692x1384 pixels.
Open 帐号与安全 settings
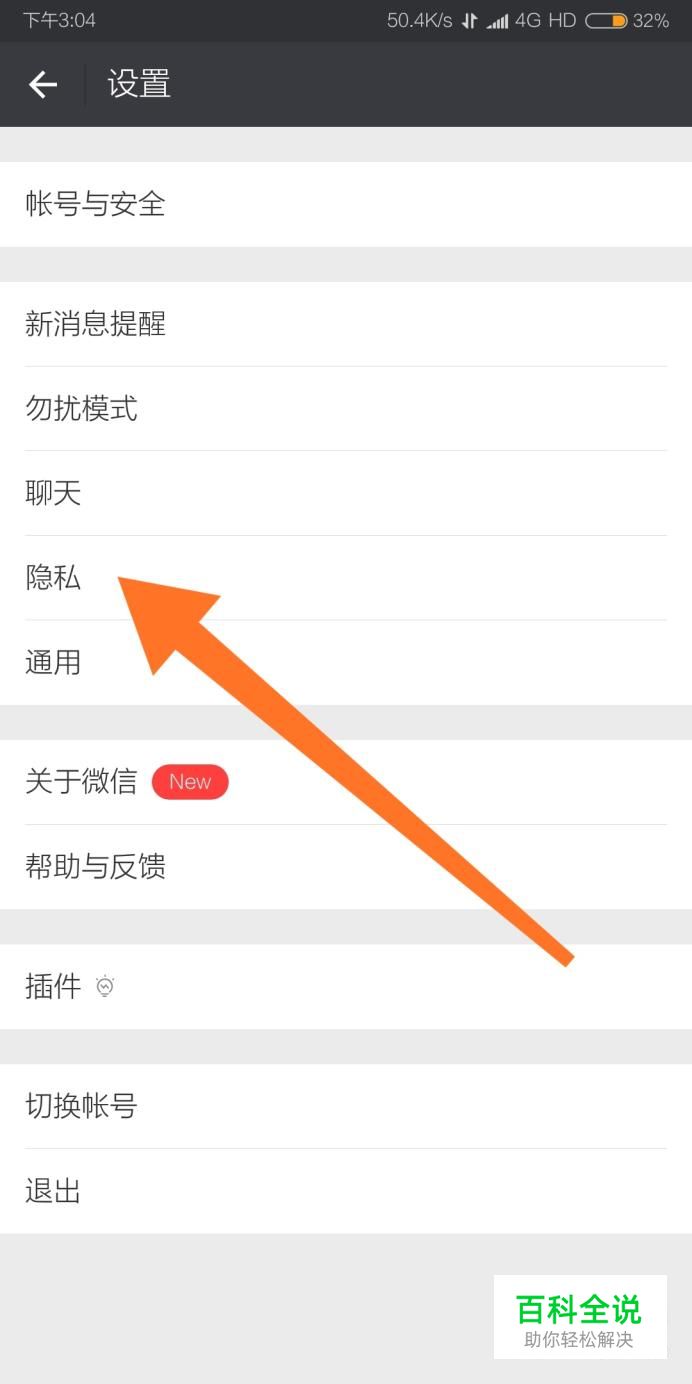pos(346,204)
